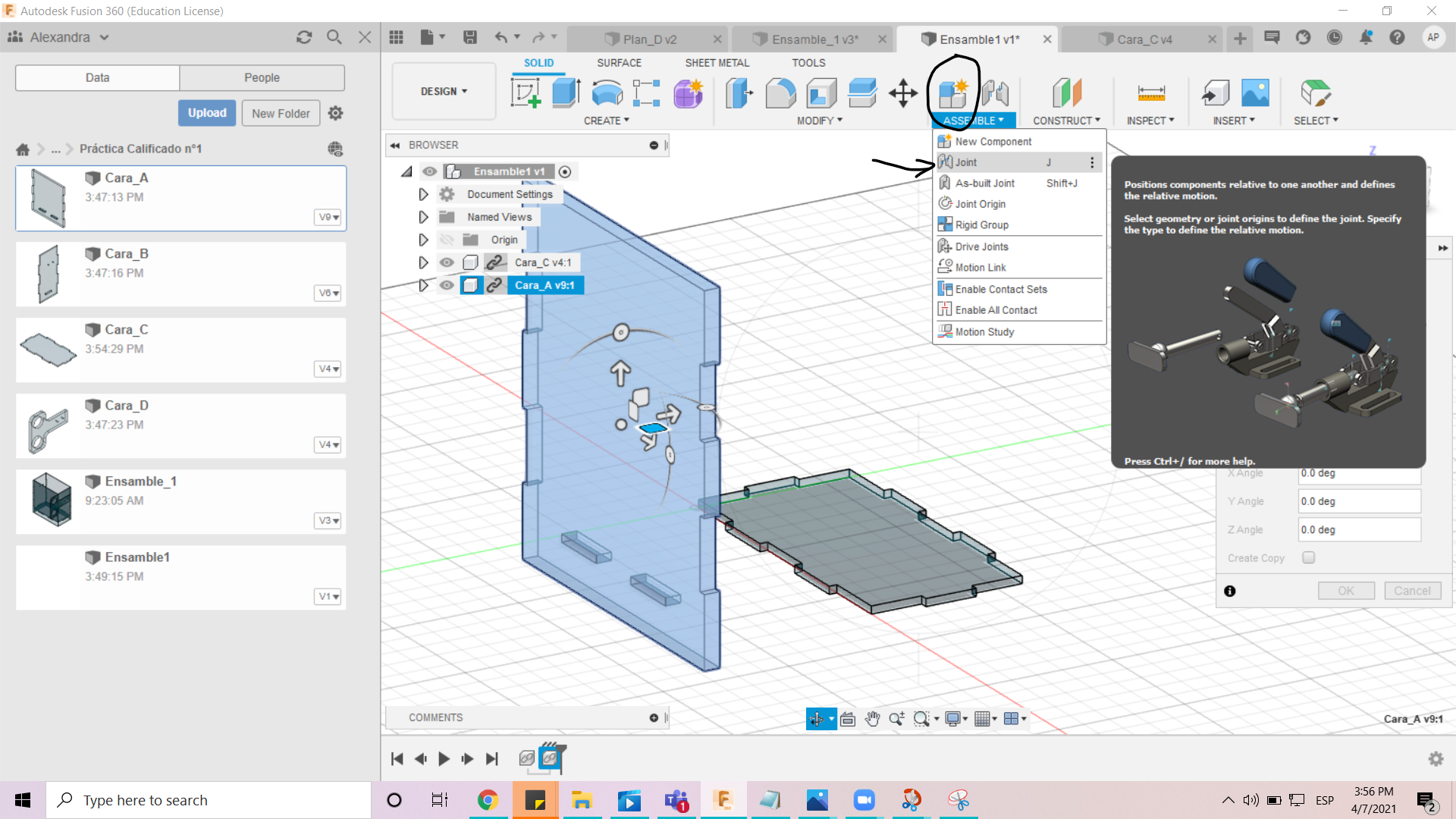Image resolution: width=1456 pixels, height=819 pixels.
Task: Click the Select tool icon
Action: click(x=1316, y=93)
